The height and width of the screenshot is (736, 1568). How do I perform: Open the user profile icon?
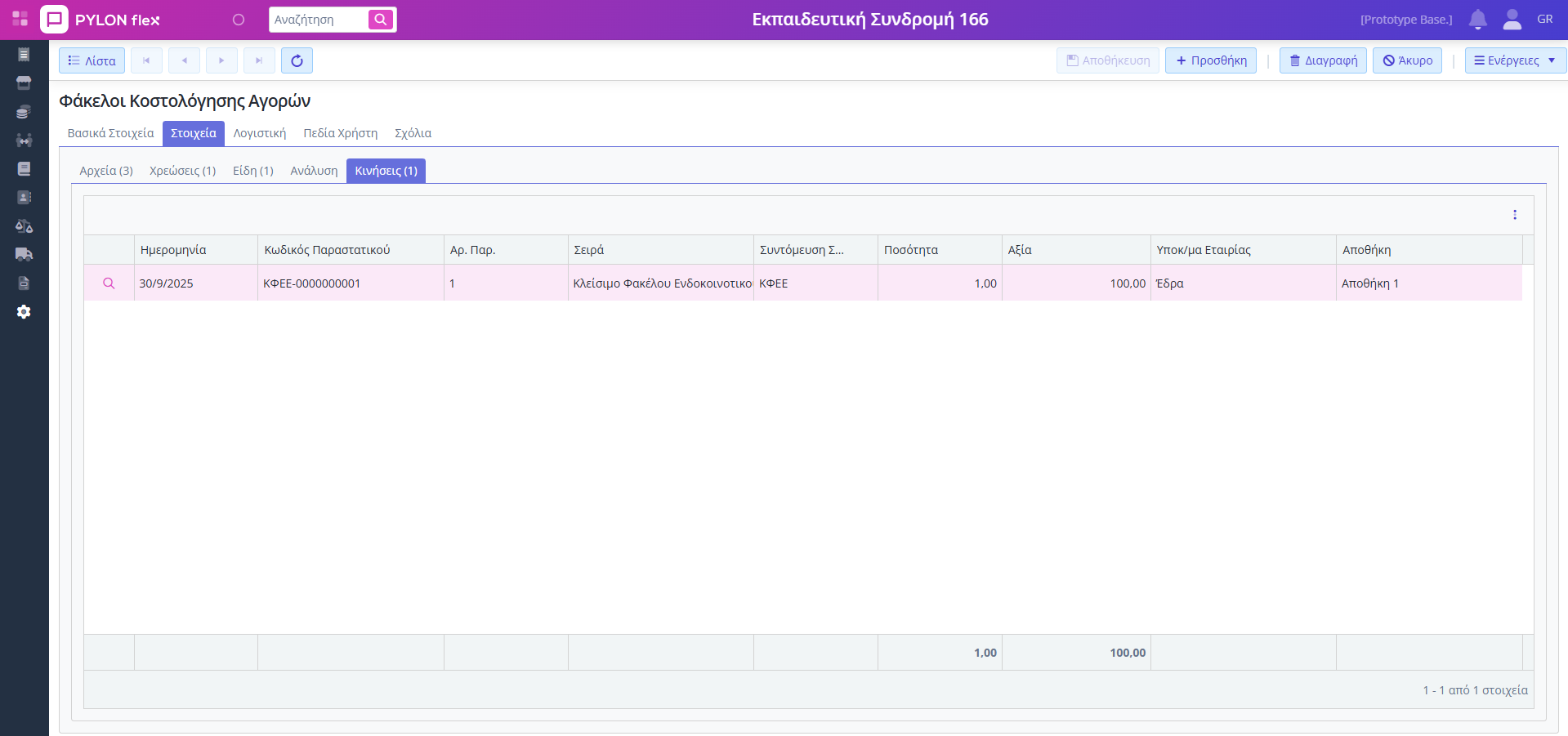point(1512,20)
